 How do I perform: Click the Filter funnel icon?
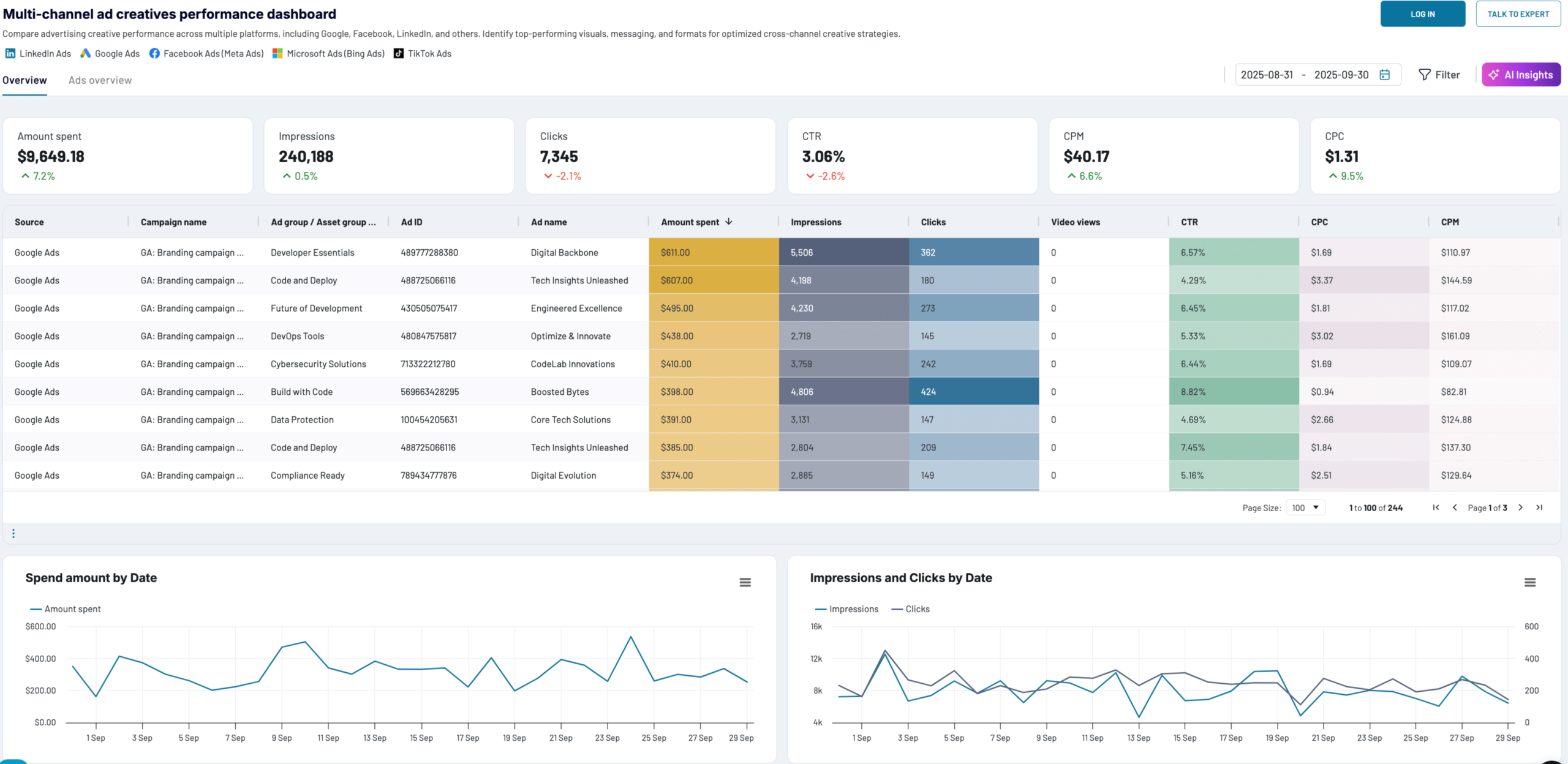1425,75
